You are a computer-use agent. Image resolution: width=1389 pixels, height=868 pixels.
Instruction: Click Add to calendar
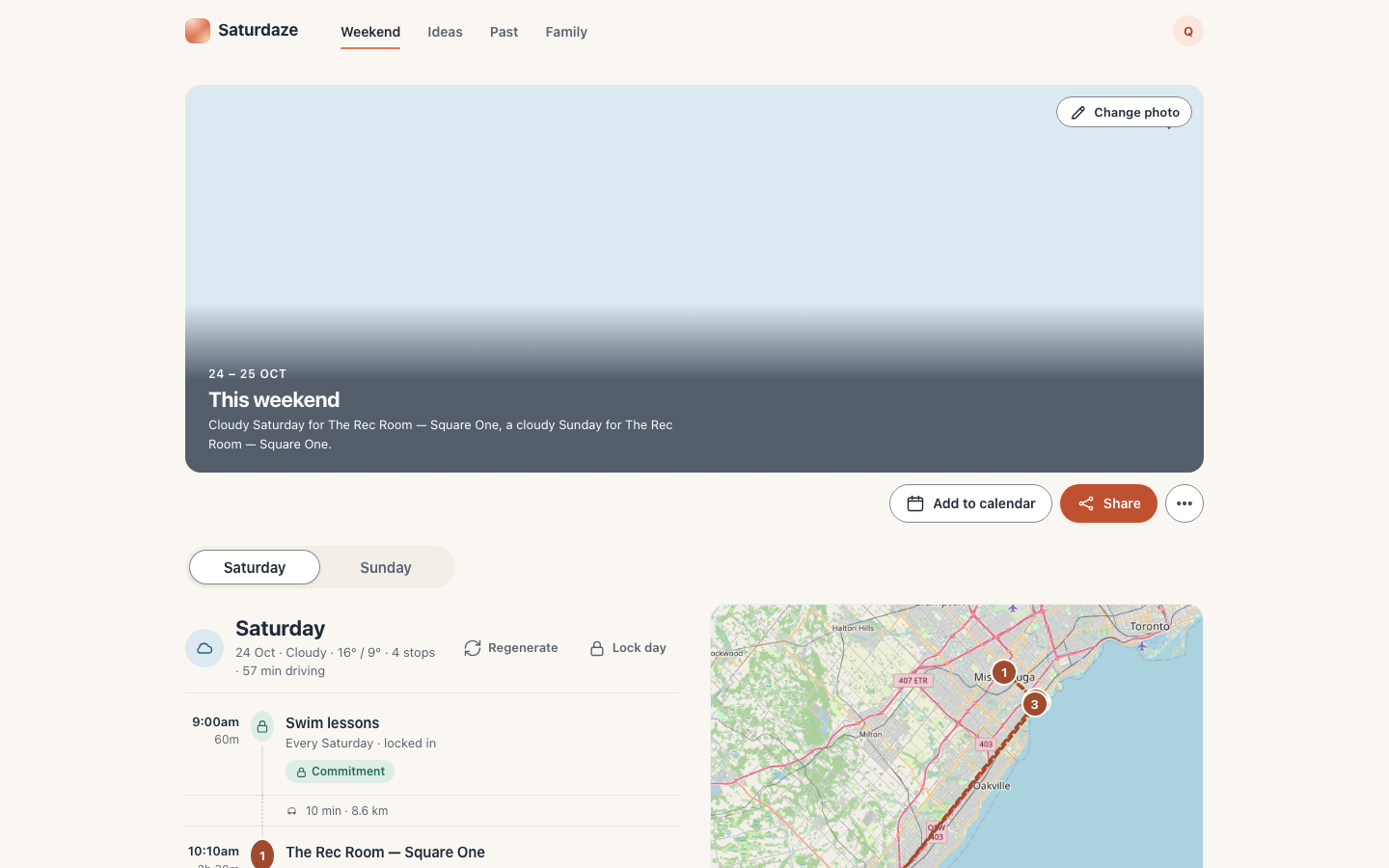970,503
